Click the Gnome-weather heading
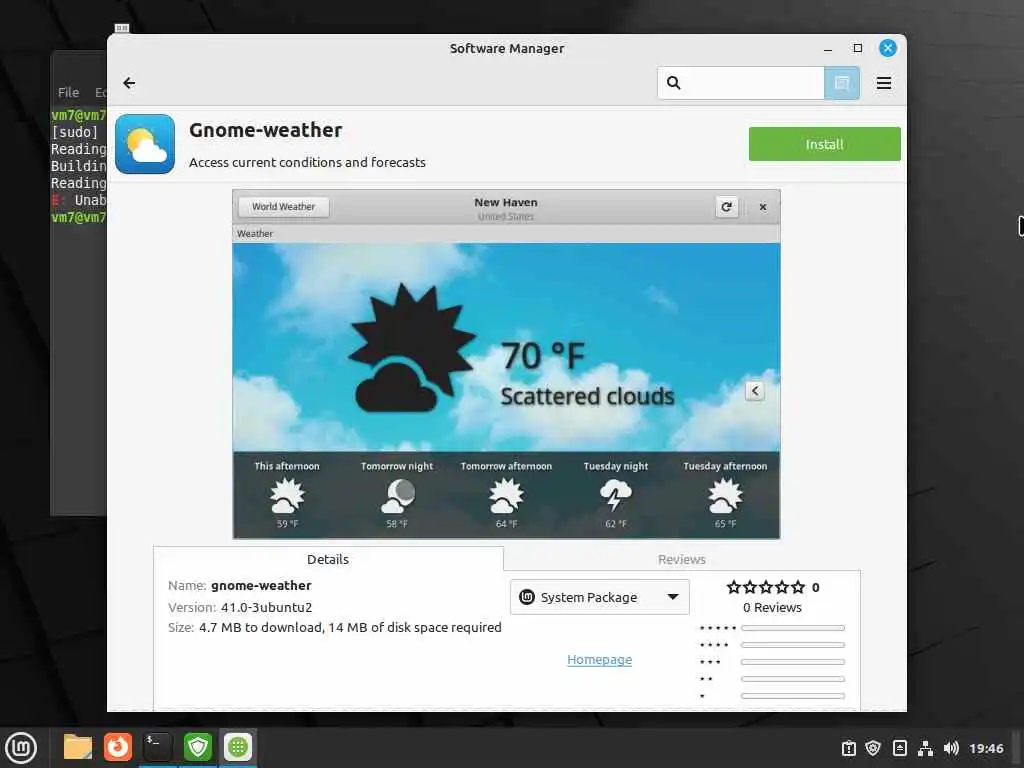 point(265,130)
